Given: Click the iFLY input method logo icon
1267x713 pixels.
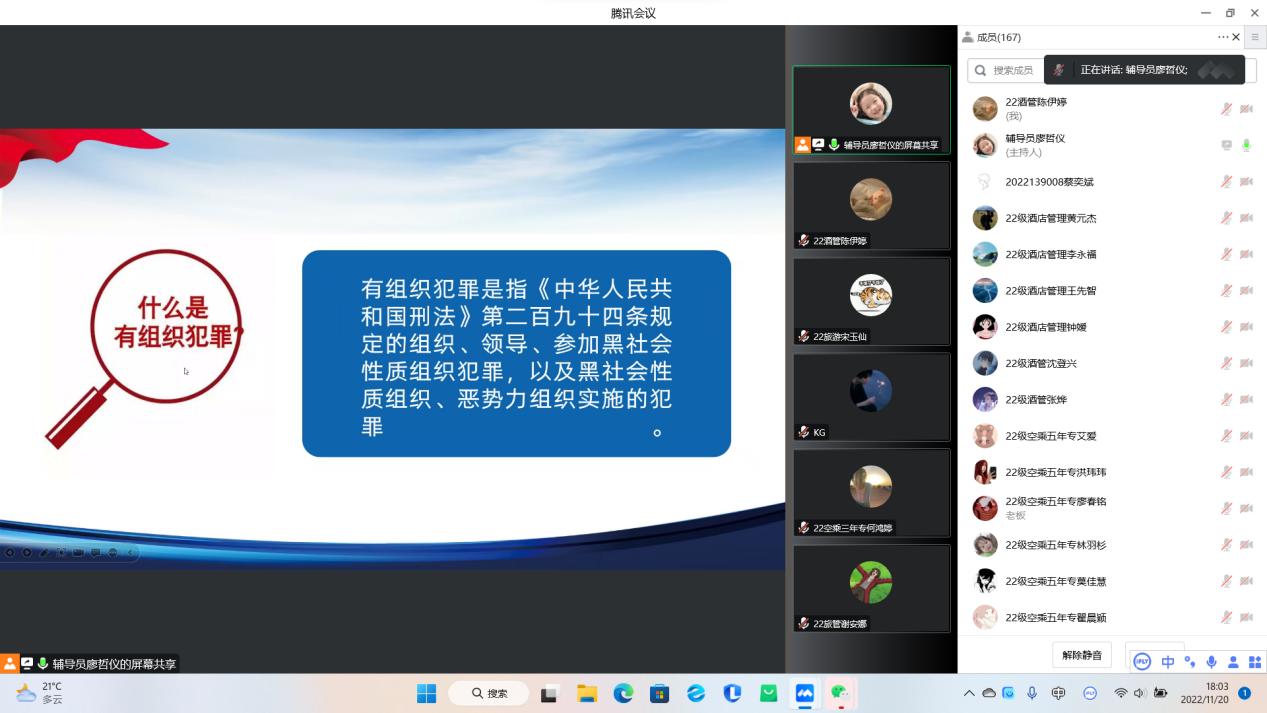Looking at the screenshot, I should coord(1142,662).
